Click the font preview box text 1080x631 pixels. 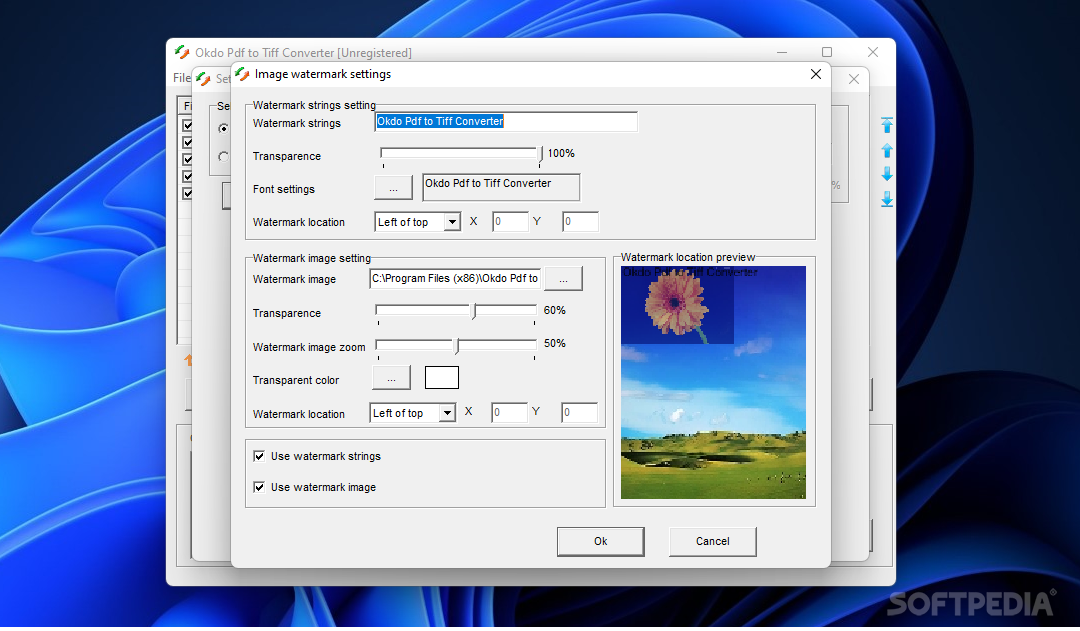488,183
